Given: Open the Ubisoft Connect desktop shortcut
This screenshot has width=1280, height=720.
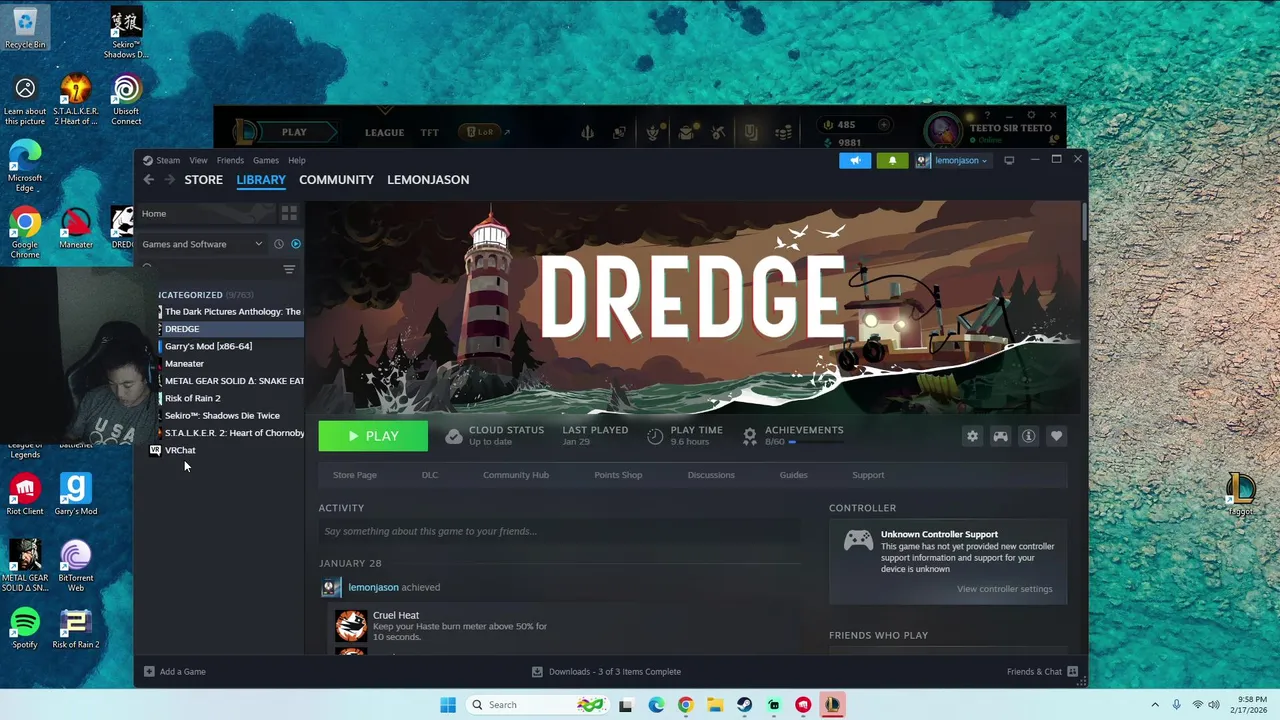Looking at the screenshot, I should (126, 101).
